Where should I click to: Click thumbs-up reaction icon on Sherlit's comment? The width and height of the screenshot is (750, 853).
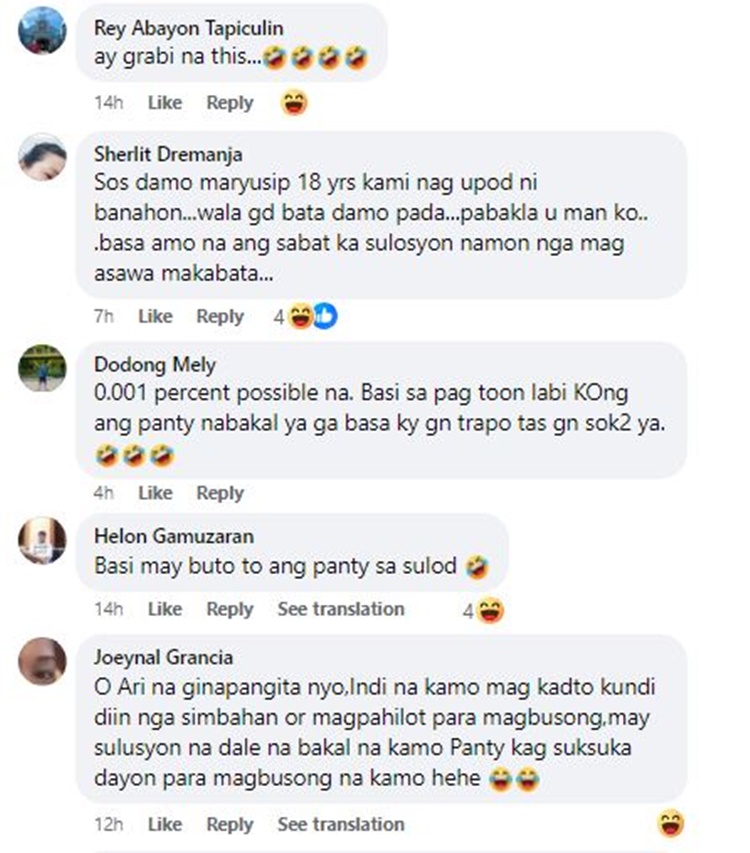tap(326, 317)
